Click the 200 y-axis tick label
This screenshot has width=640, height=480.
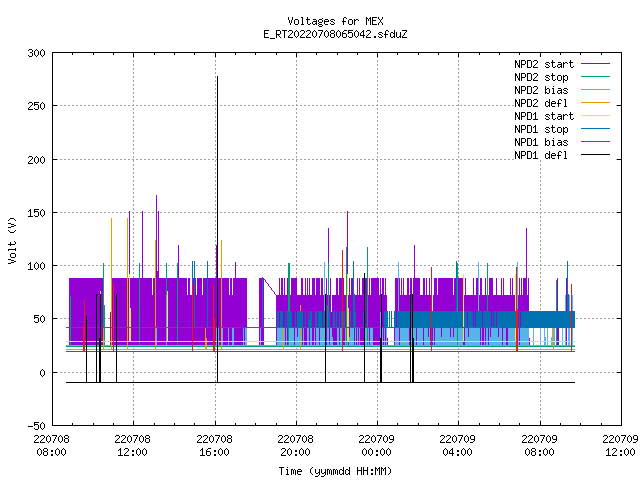(x=36, y=160)
